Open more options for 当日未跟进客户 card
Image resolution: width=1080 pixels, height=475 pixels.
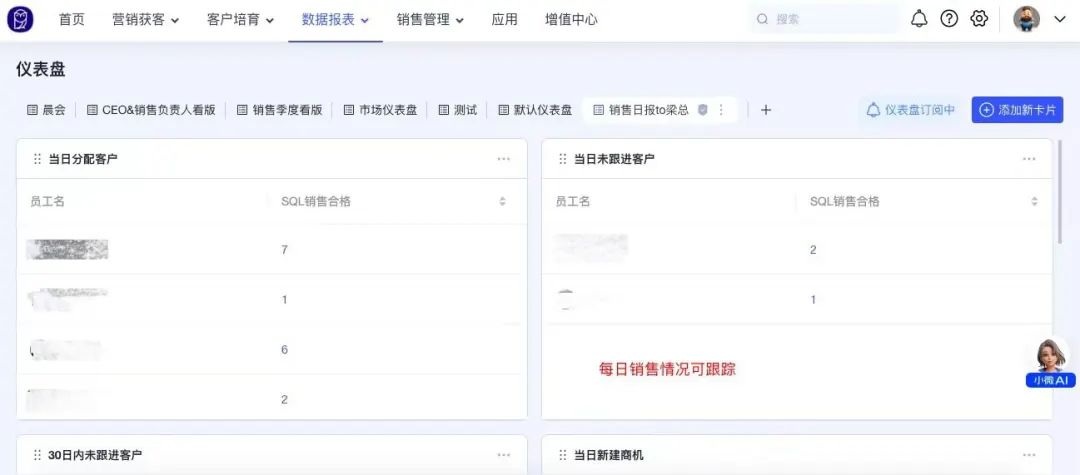pyautogui.click(x=1029, y=159)
